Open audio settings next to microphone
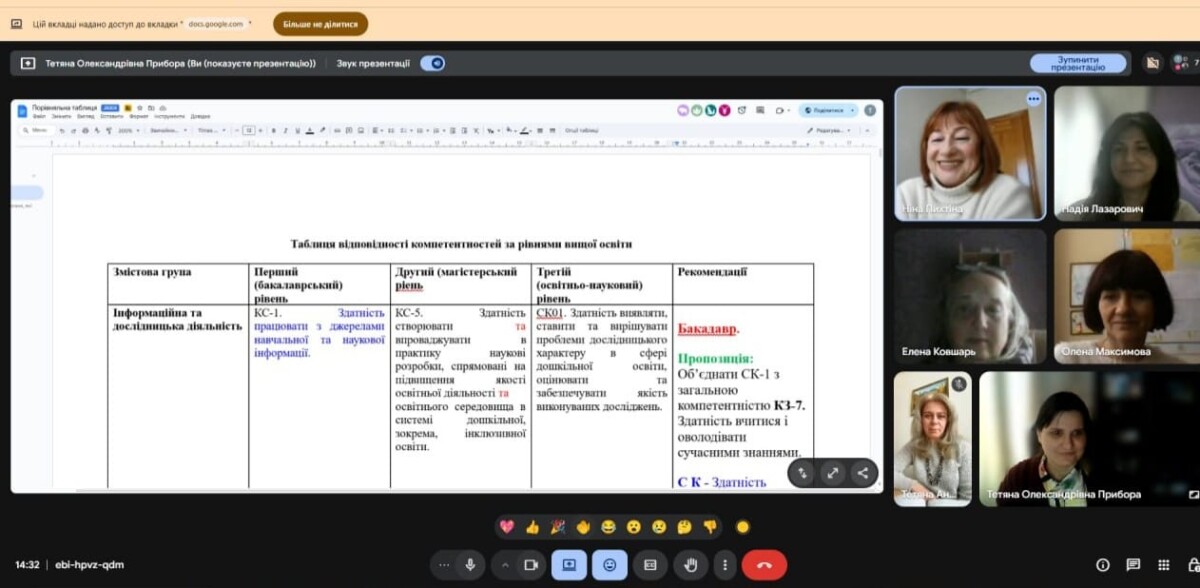 [x=445, y=565]
